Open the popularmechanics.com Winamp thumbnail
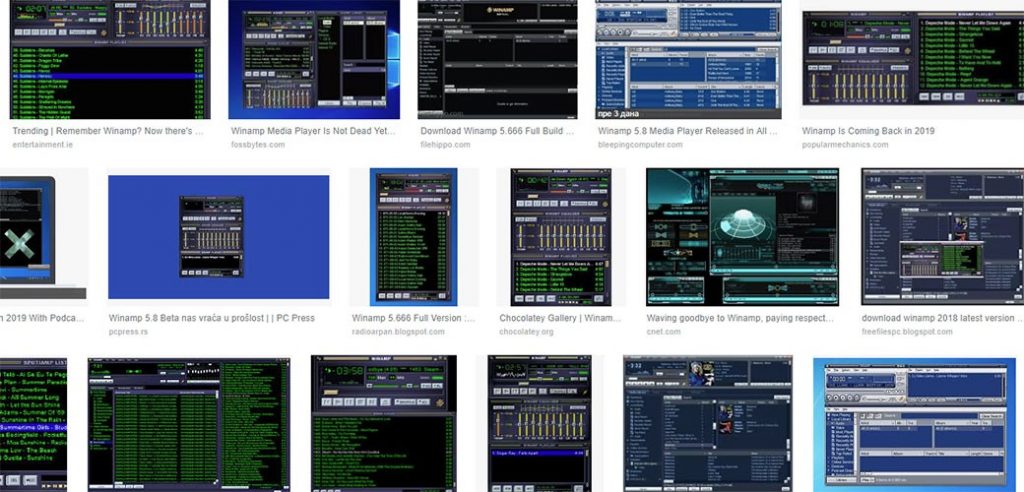 [912, 59]
